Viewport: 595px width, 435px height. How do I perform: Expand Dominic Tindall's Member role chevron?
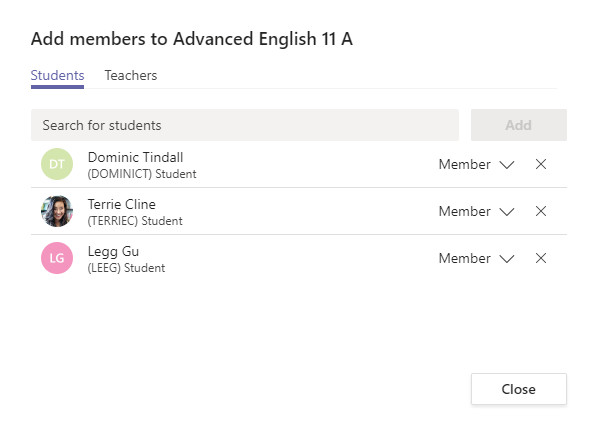pos(507,165)
